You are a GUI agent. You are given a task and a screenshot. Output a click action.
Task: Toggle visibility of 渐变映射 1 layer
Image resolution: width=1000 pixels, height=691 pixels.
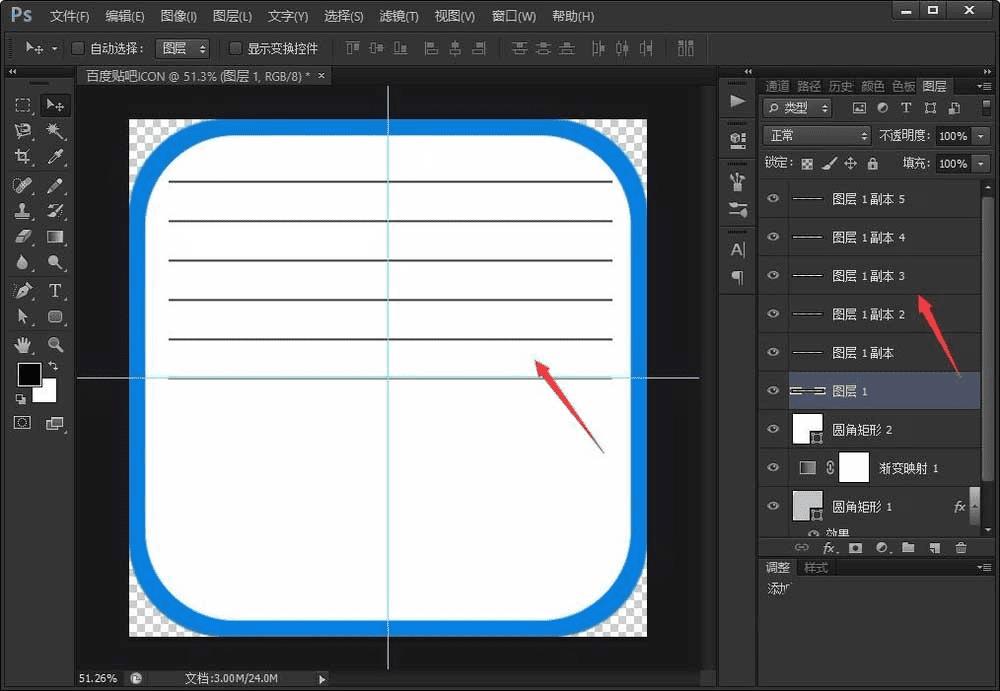(x=772, y=467)
